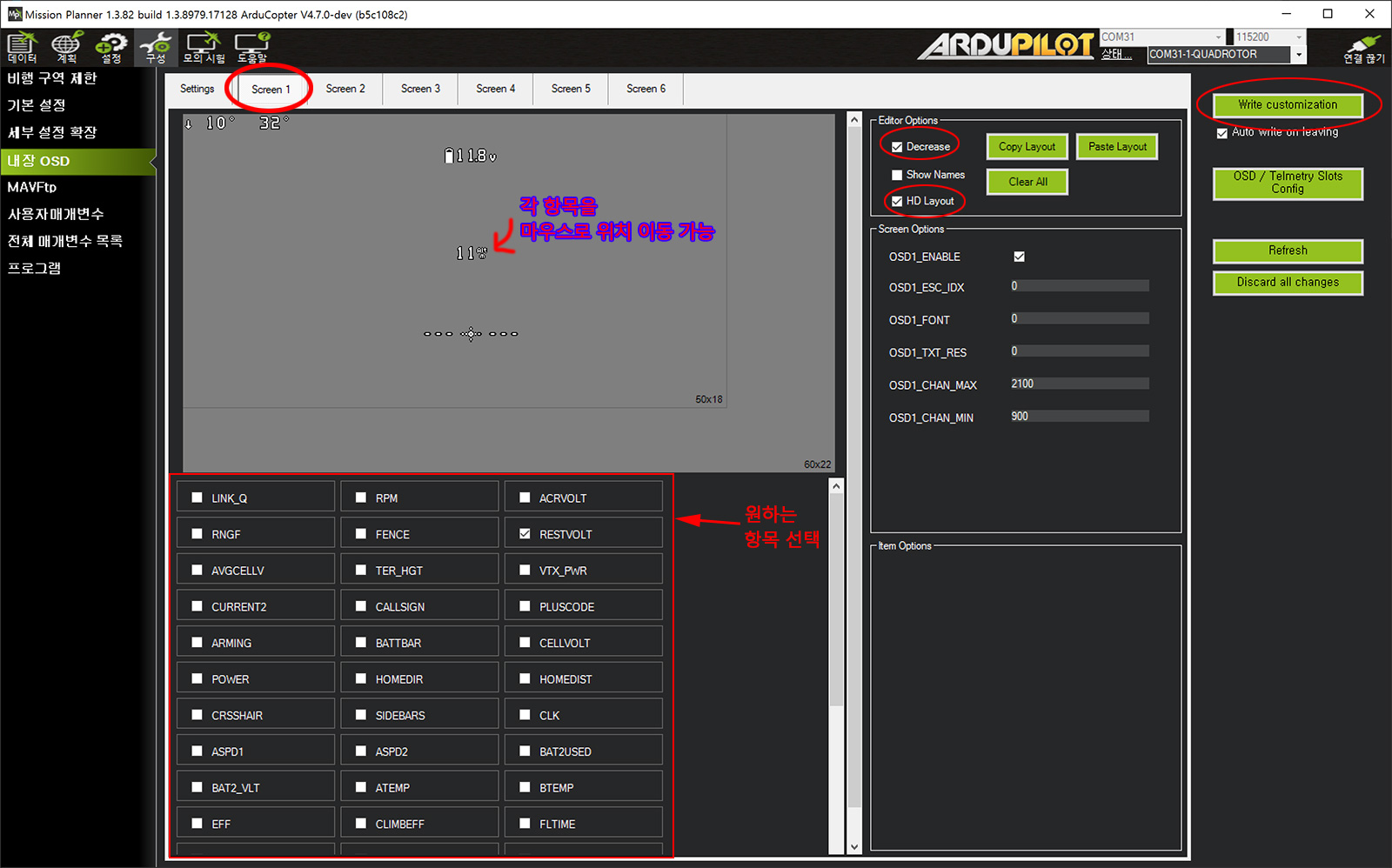Enable the CRSSHAIR item checkbox
Image resolution: width=1392 pixels, height=868 pixels.
pyautogui.click(x=197, y=715)
